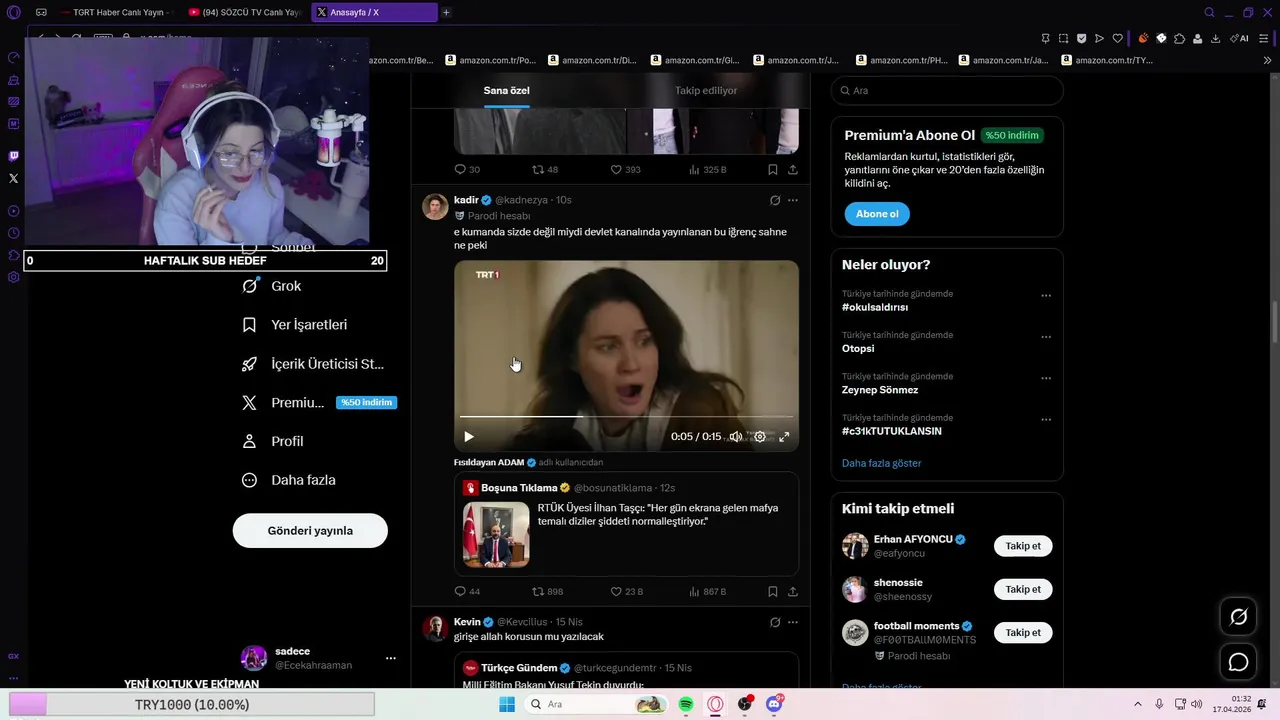The image size is (1280, 720).
Task: Open Discord from the taskbar
Action: pos(774,704)
